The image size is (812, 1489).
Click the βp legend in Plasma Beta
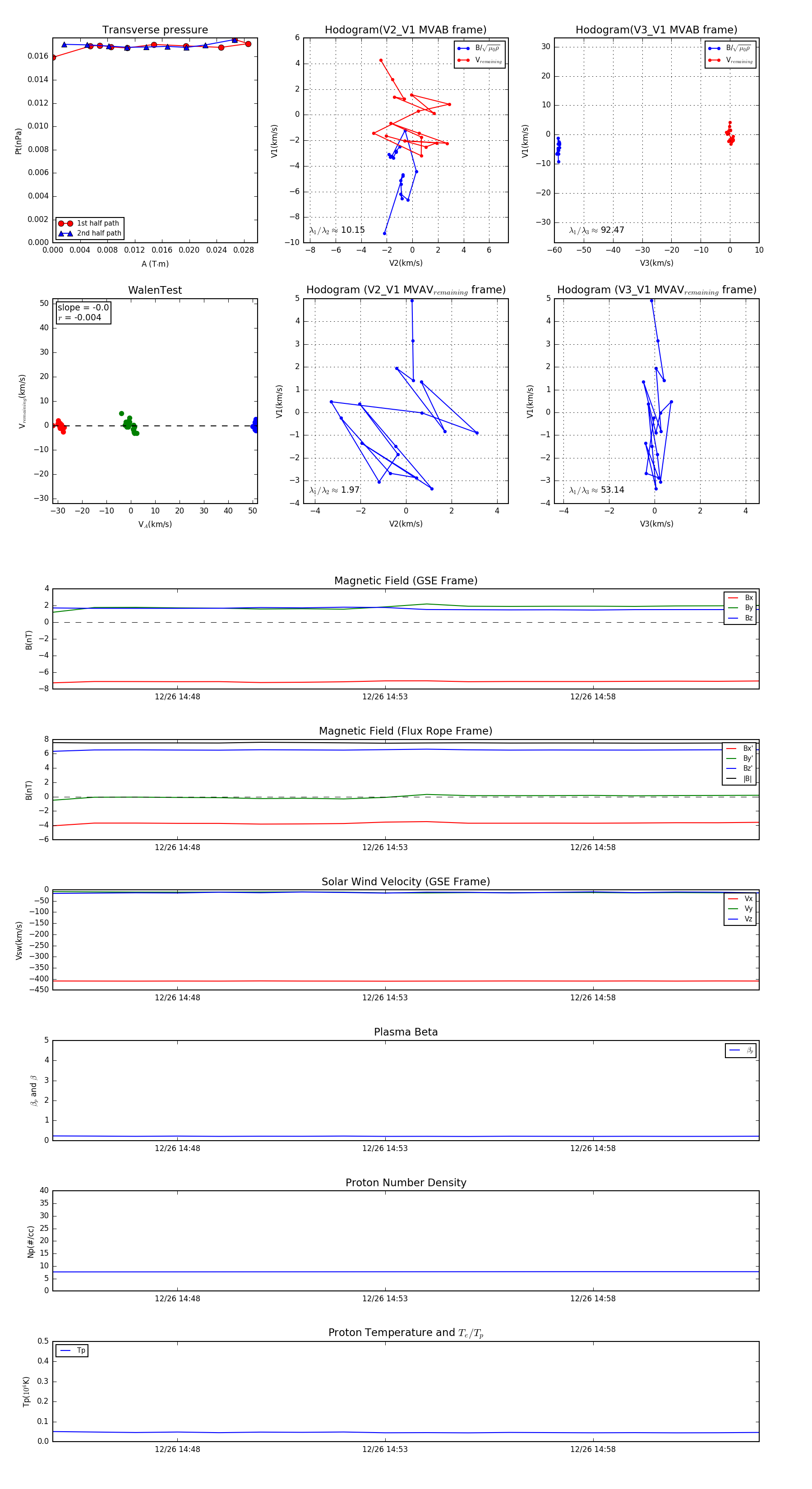741,1050
